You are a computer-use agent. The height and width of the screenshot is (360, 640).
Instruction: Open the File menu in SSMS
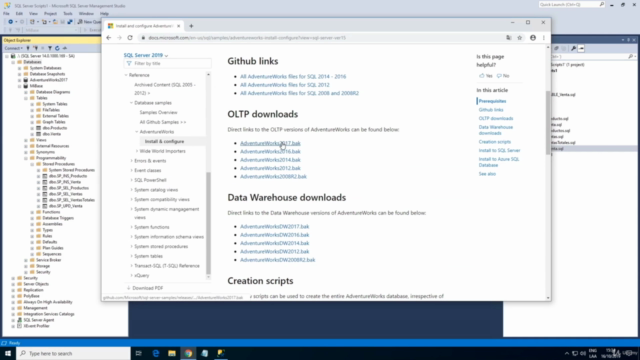[x=7, y=13]
